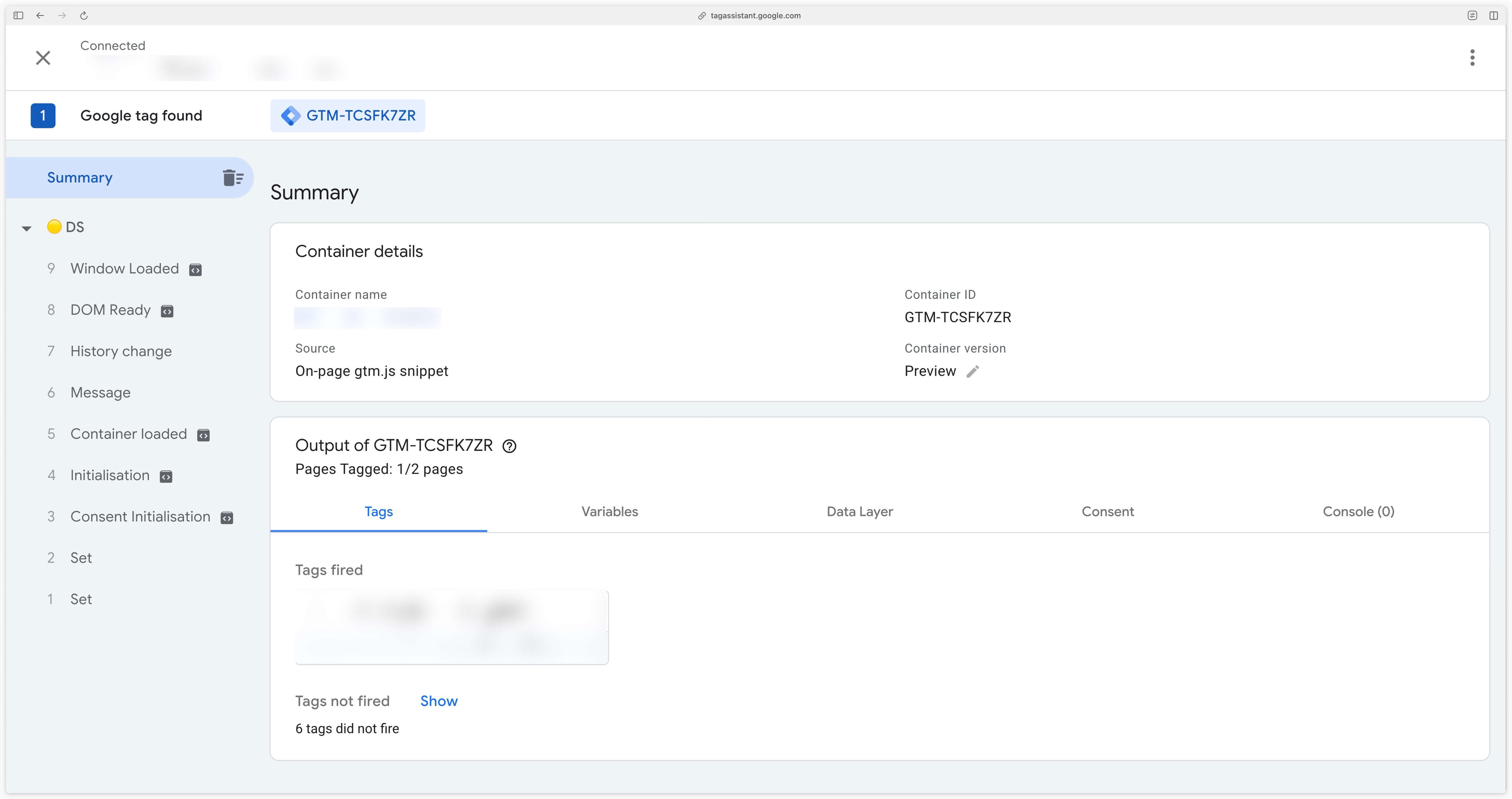Image resolution: width=1512 pixels, height=799 pixels.
Task: Select the Window Loaded event
Action: [x=124, y=269]
